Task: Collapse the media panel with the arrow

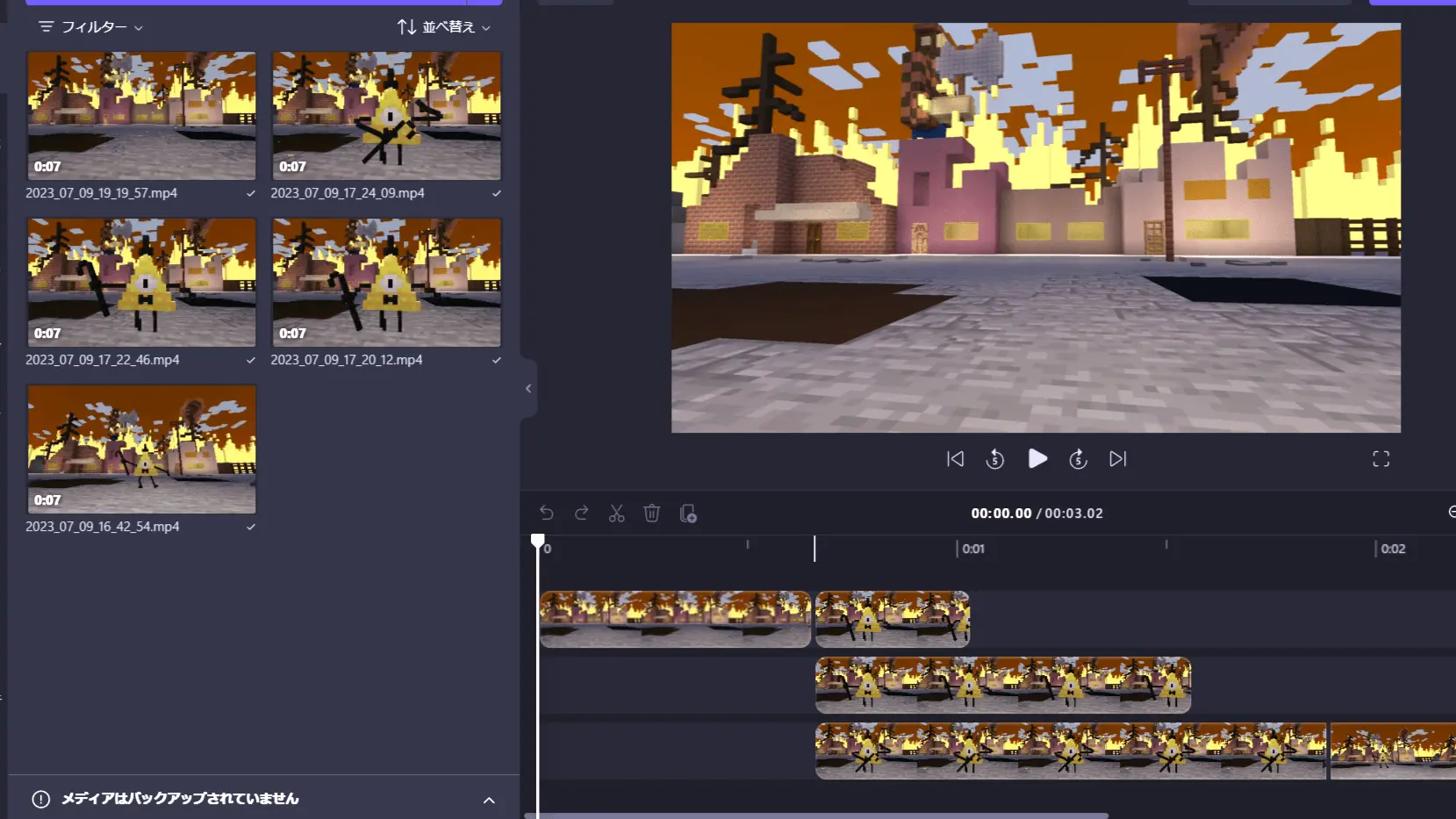Action: (528, 388)
